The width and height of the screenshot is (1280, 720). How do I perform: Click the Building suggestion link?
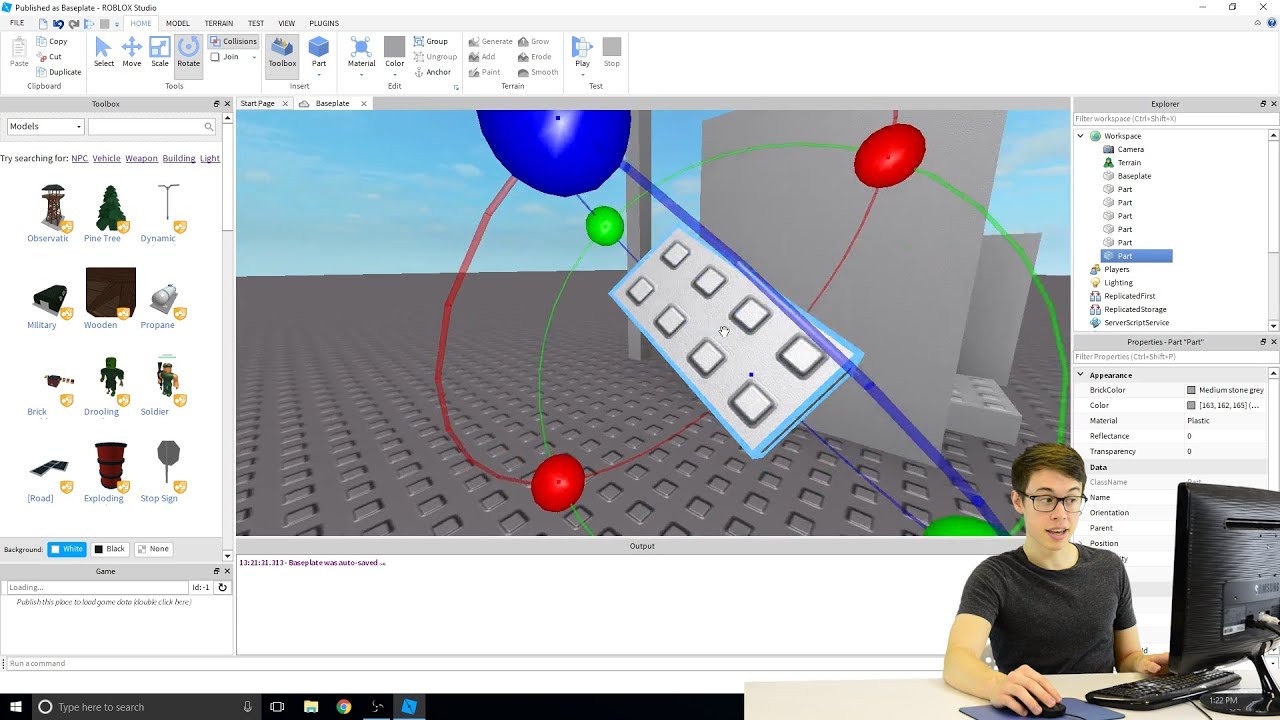[179, 158]
